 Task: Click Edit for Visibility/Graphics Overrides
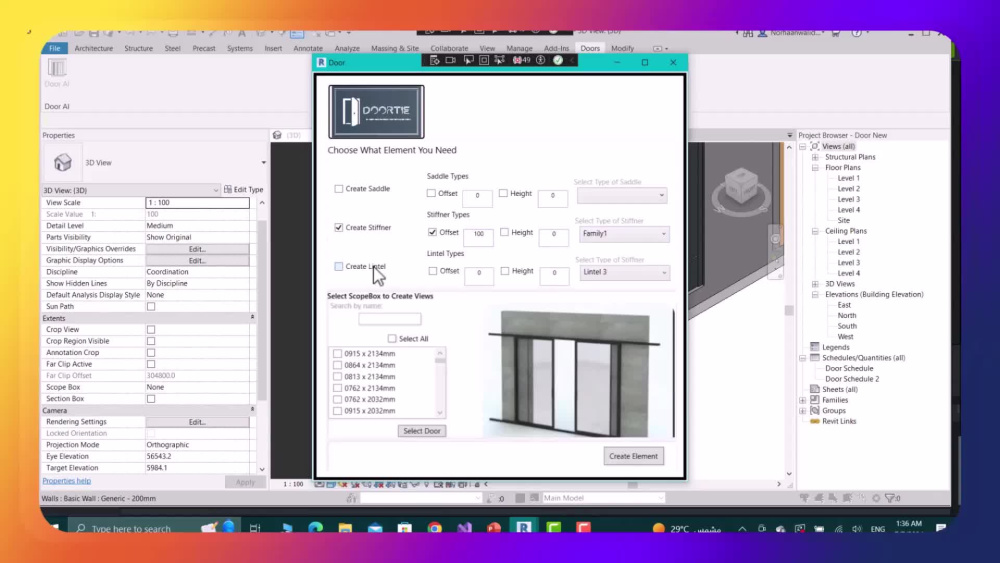click(x=197, y=249)
